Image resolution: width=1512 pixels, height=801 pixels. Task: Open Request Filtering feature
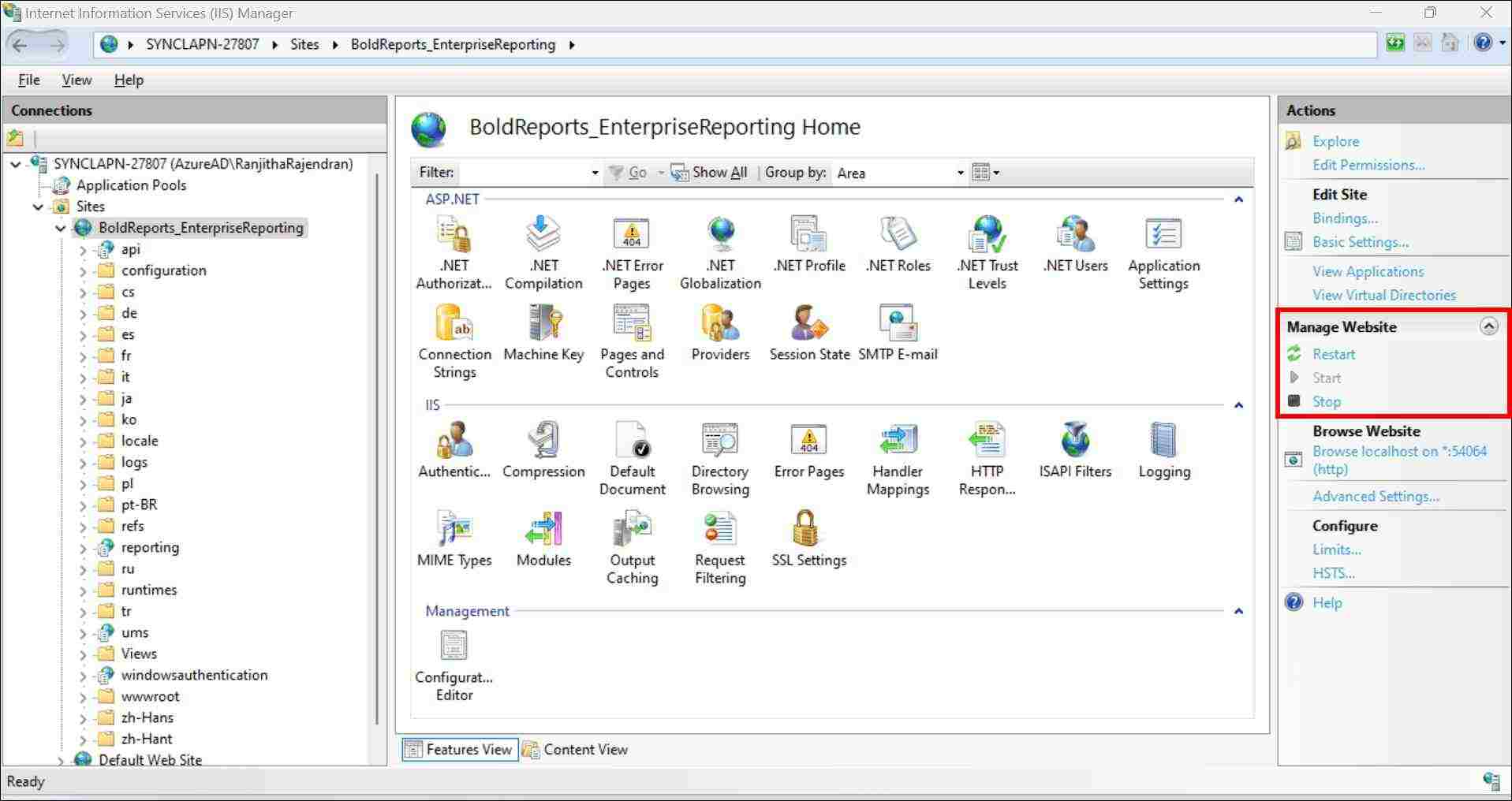(720, 547)
